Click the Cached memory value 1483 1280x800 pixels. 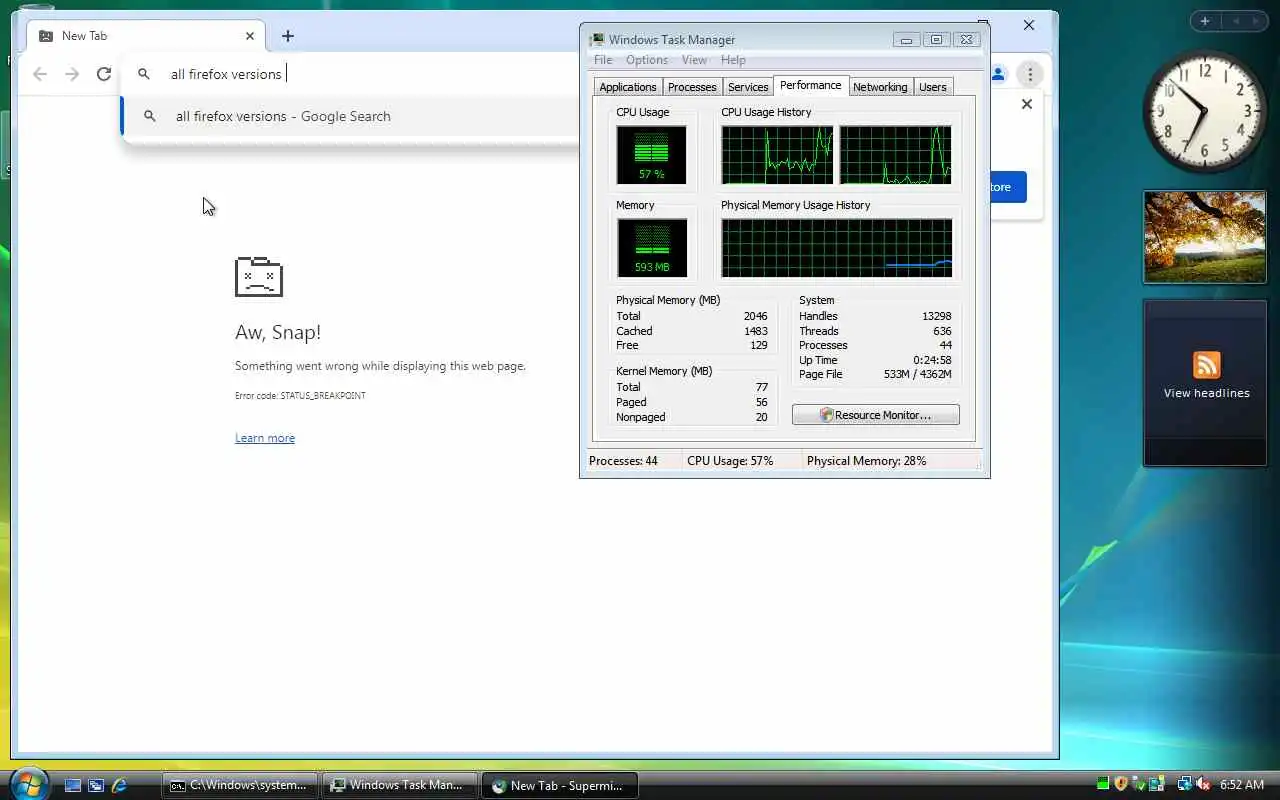(x=756, y=331)
